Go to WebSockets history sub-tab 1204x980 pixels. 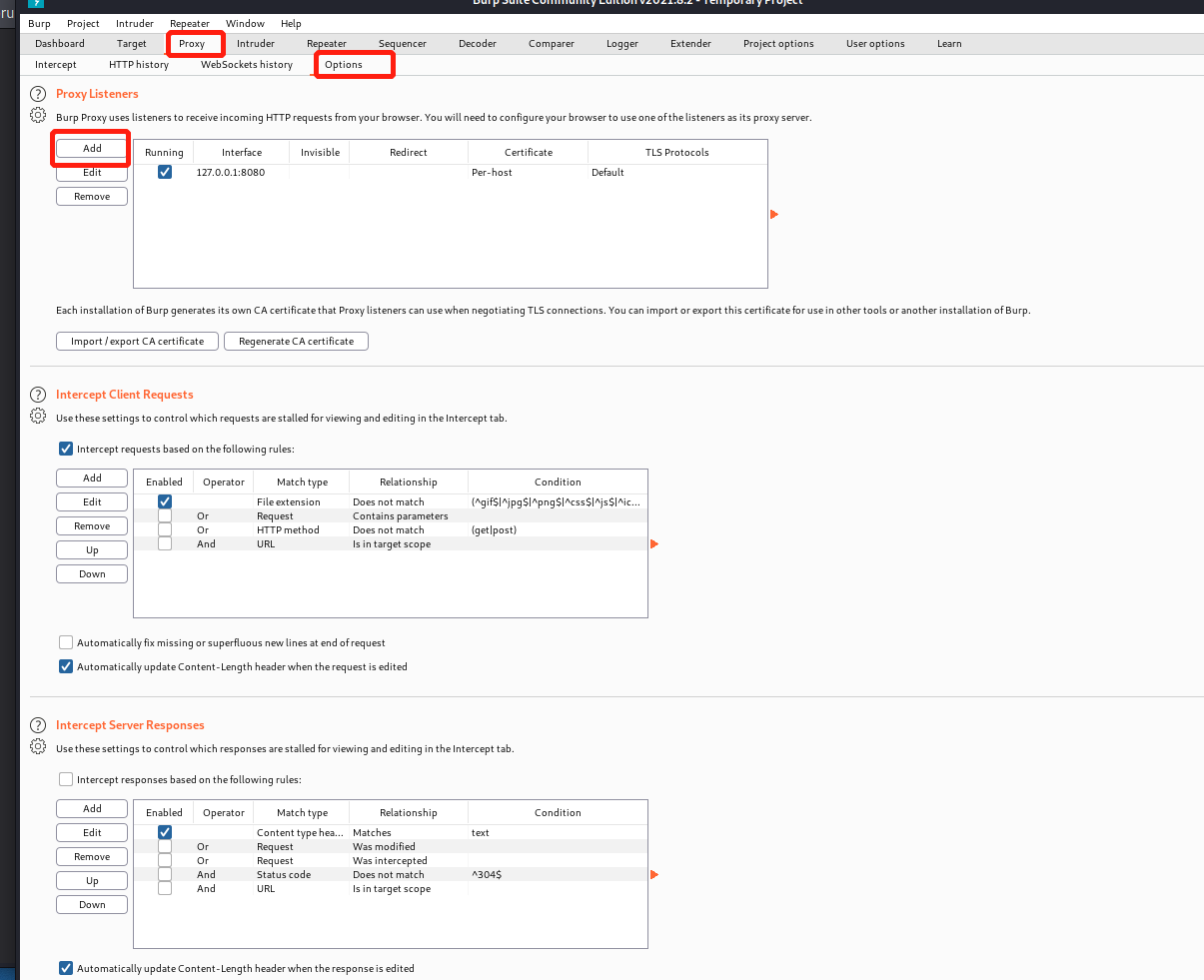pyautogui.click(x=247, y=65)
